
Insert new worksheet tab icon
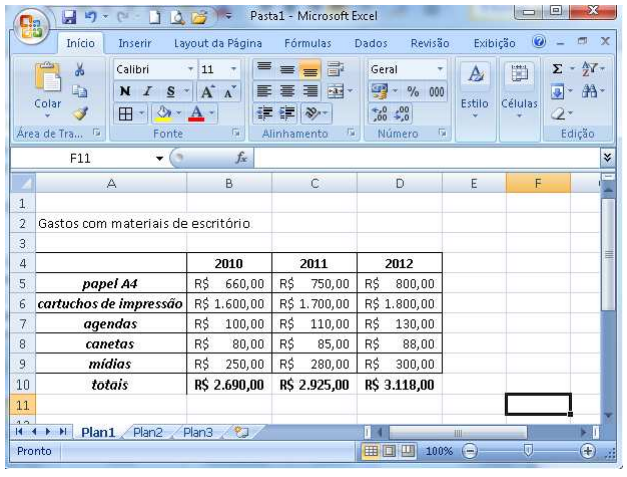(x=239, y=432)
